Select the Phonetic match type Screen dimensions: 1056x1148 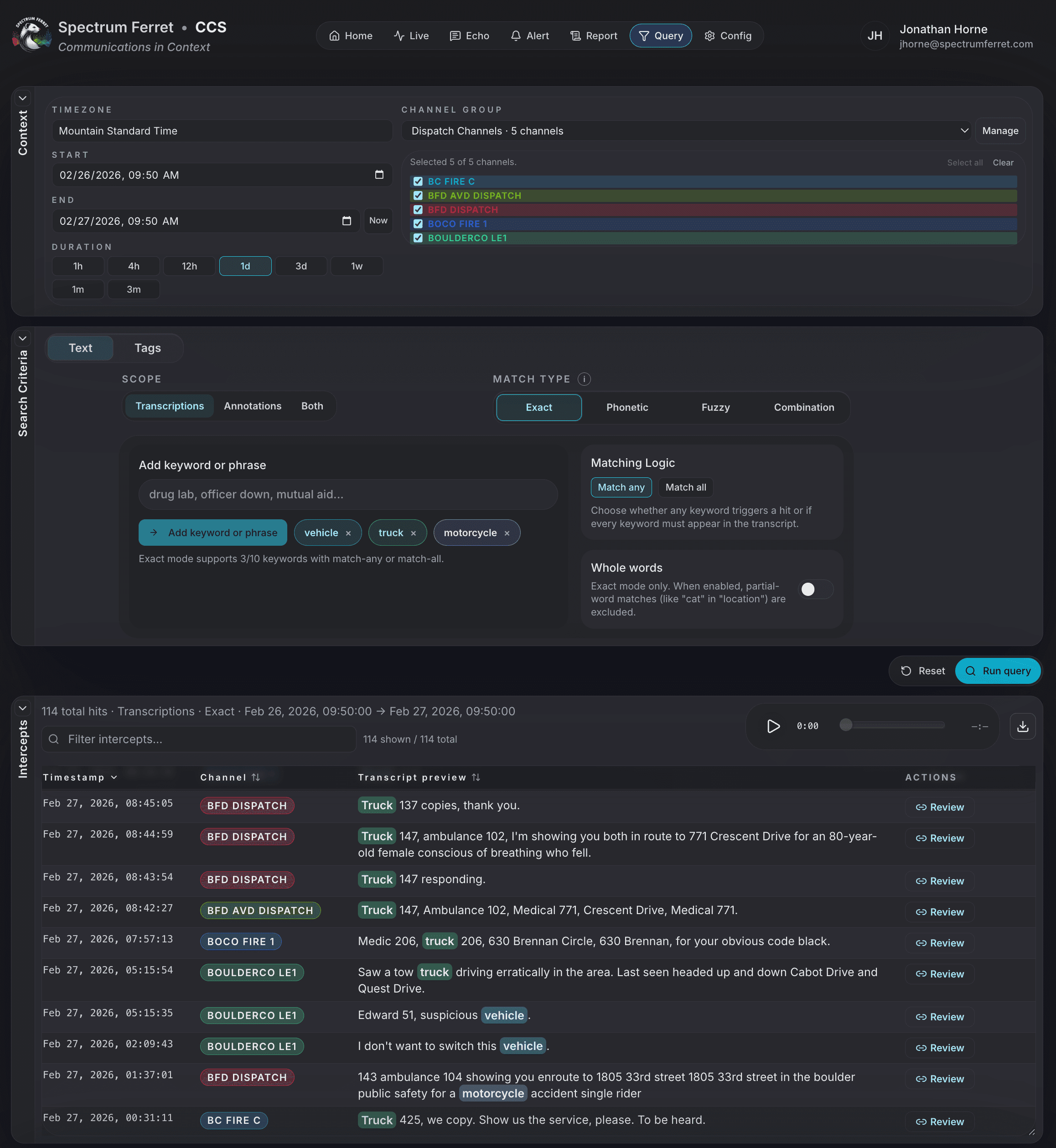coord(627,408)
